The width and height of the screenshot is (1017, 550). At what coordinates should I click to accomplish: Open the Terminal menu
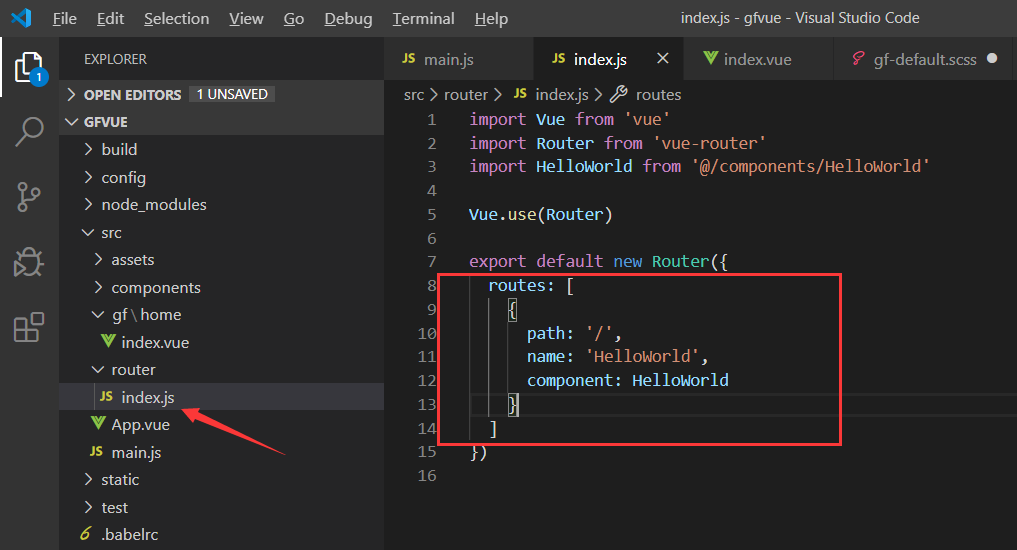pos(423,19)
